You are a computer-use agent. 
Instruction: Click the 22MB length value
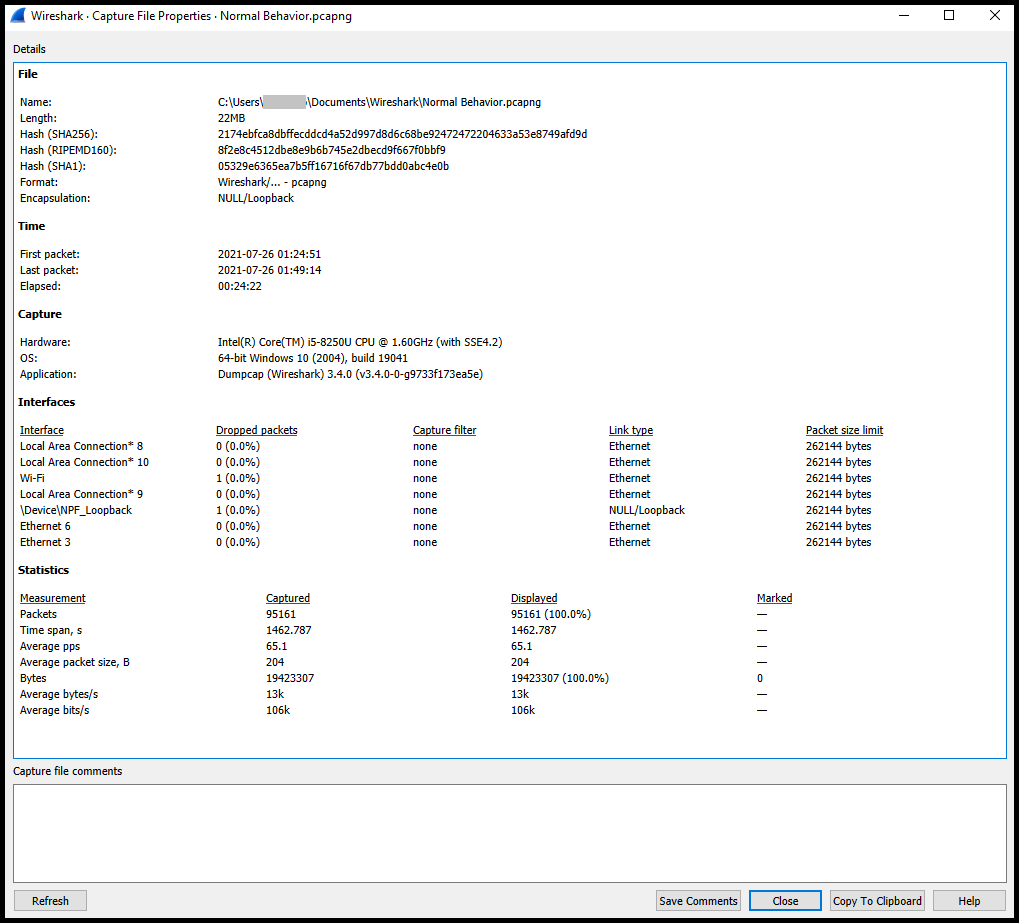pos(231,118)
